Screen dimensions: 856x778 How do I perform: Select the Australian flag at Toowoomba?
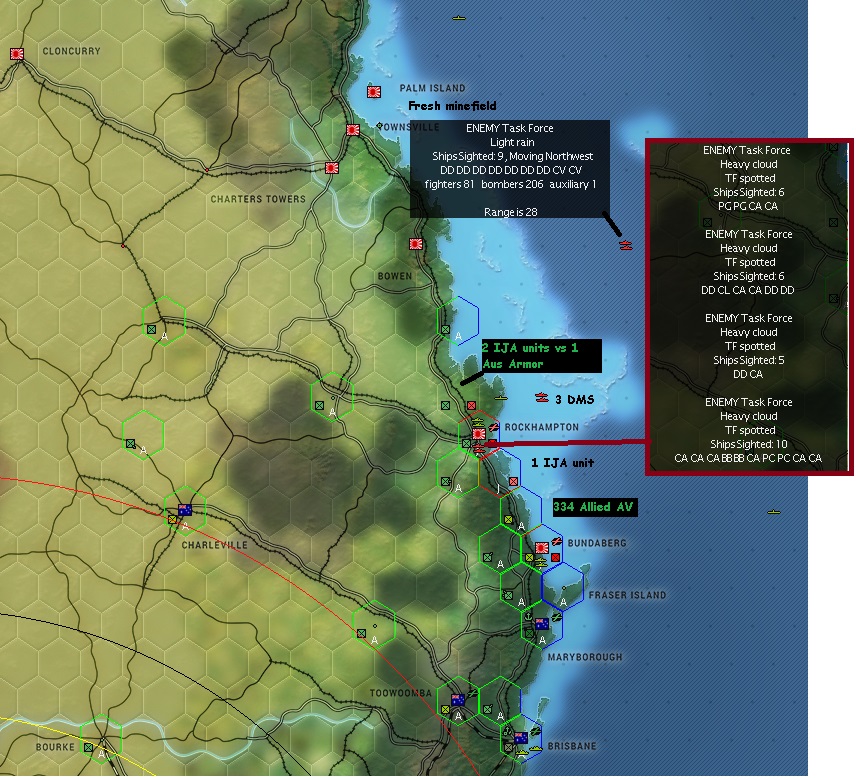[458, 700]
